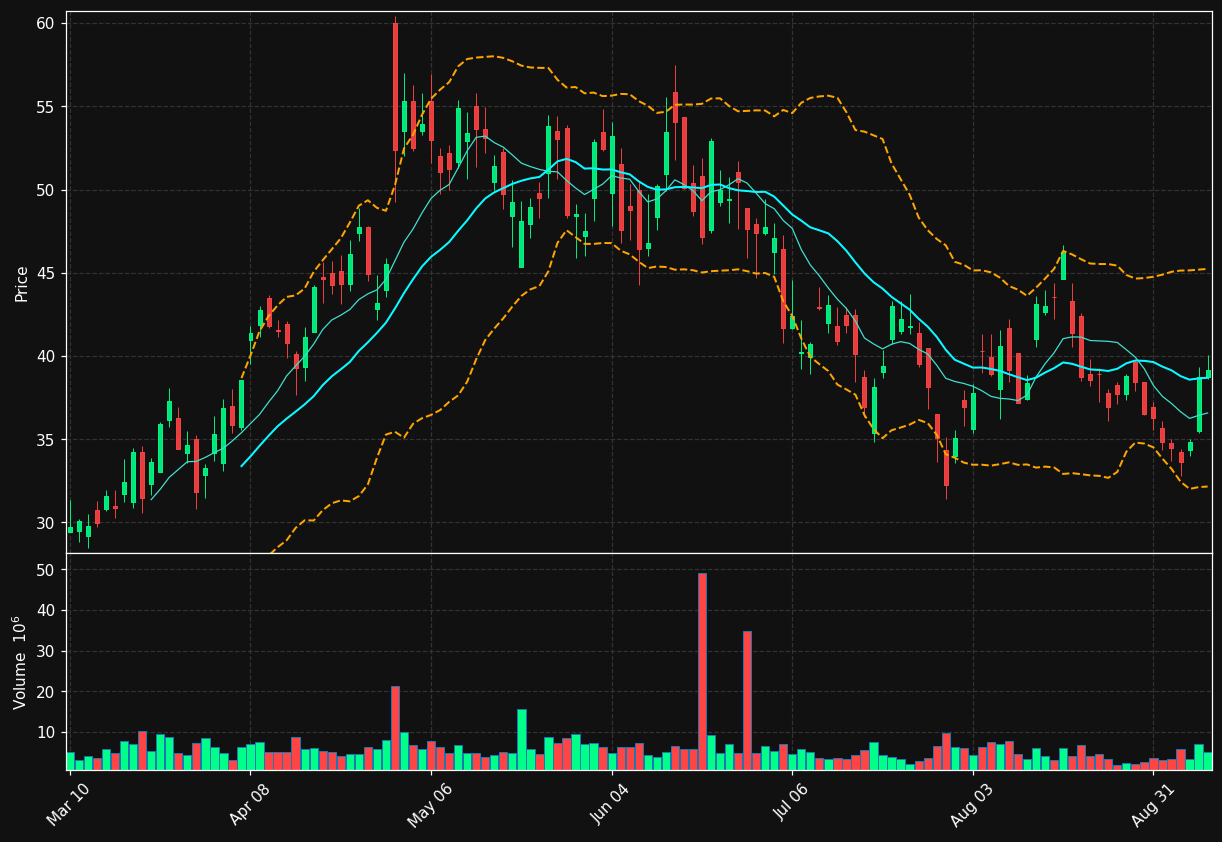Click the price axis value 45

click(47, 273)
